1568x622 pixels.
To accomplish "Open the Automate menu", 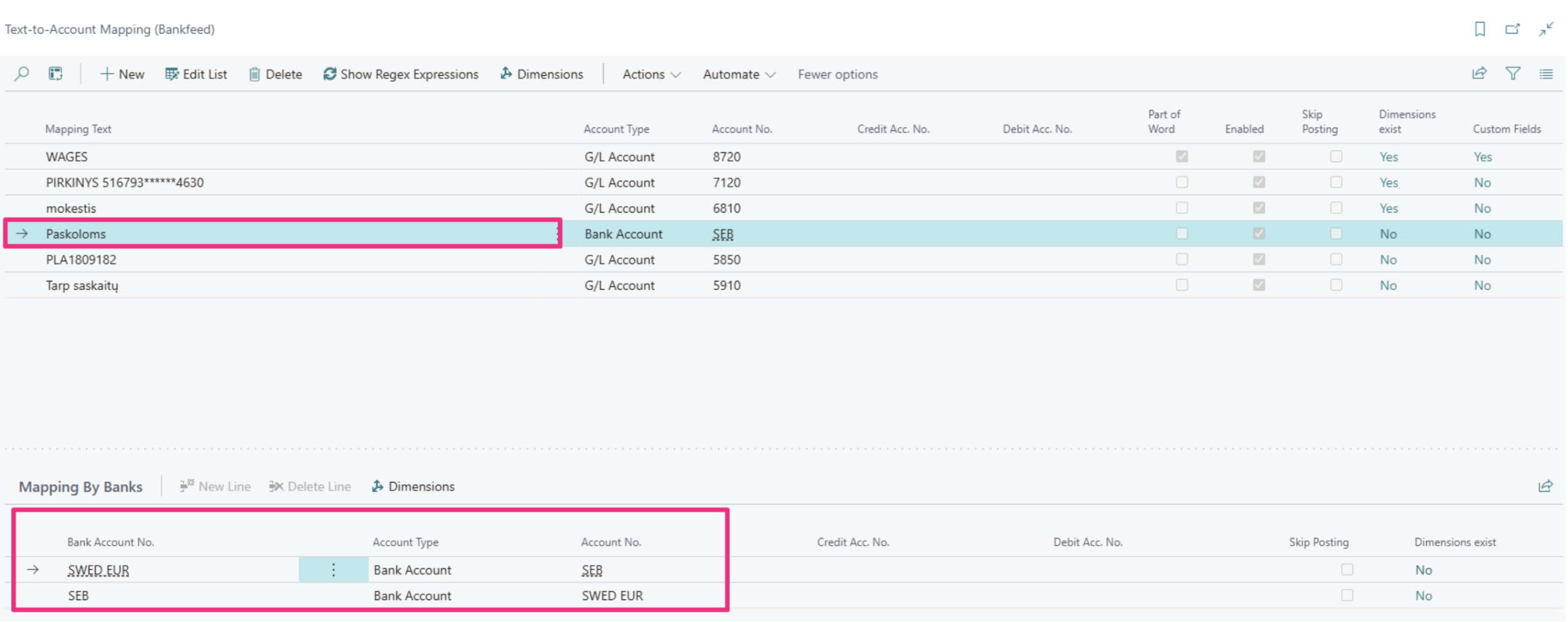I will [x=739, y=74].
